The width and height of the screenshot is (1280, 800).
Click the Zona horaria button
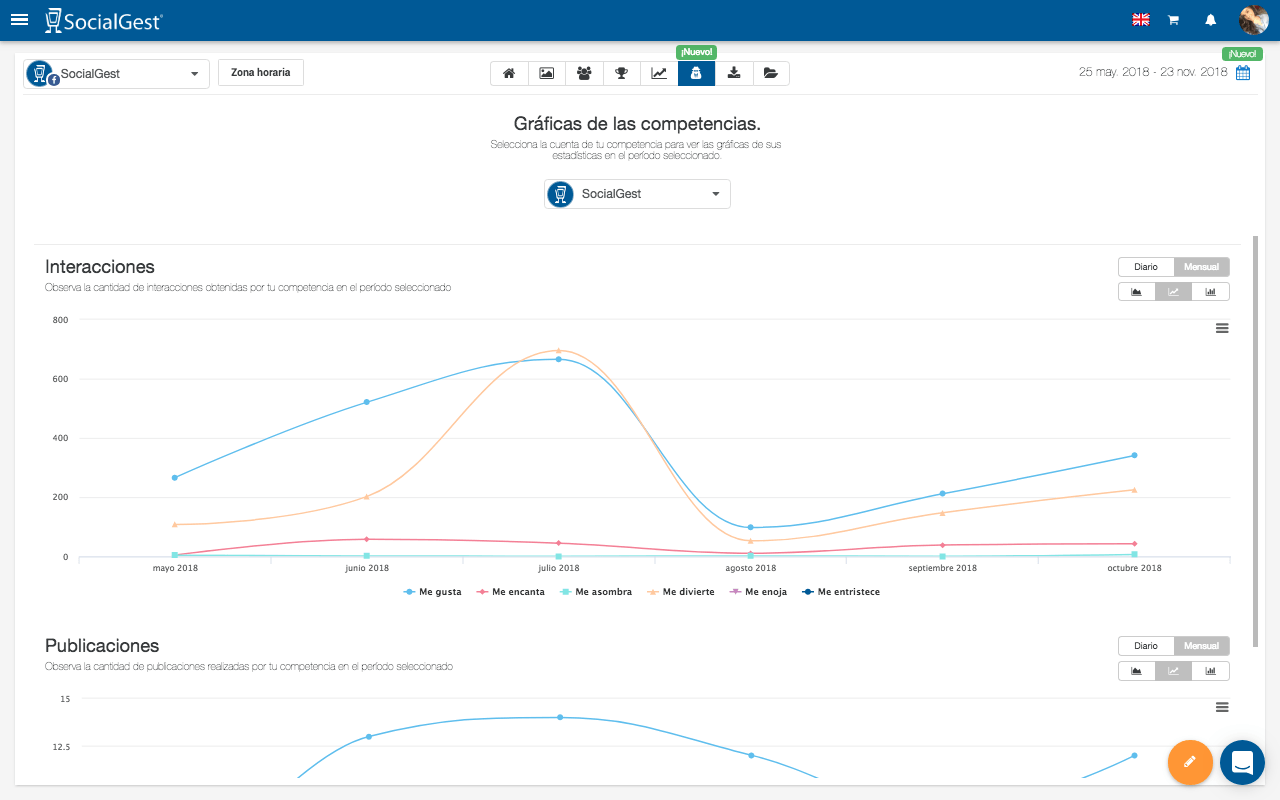(x=261, y=73)
